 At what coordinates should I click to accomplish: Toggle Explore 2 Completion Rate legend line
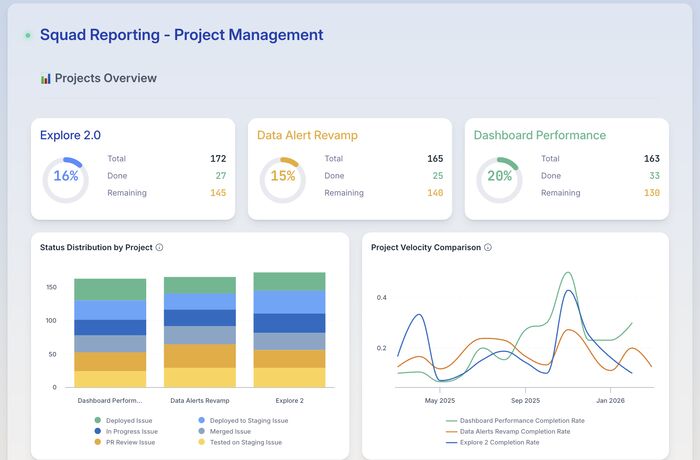[492, 442]
